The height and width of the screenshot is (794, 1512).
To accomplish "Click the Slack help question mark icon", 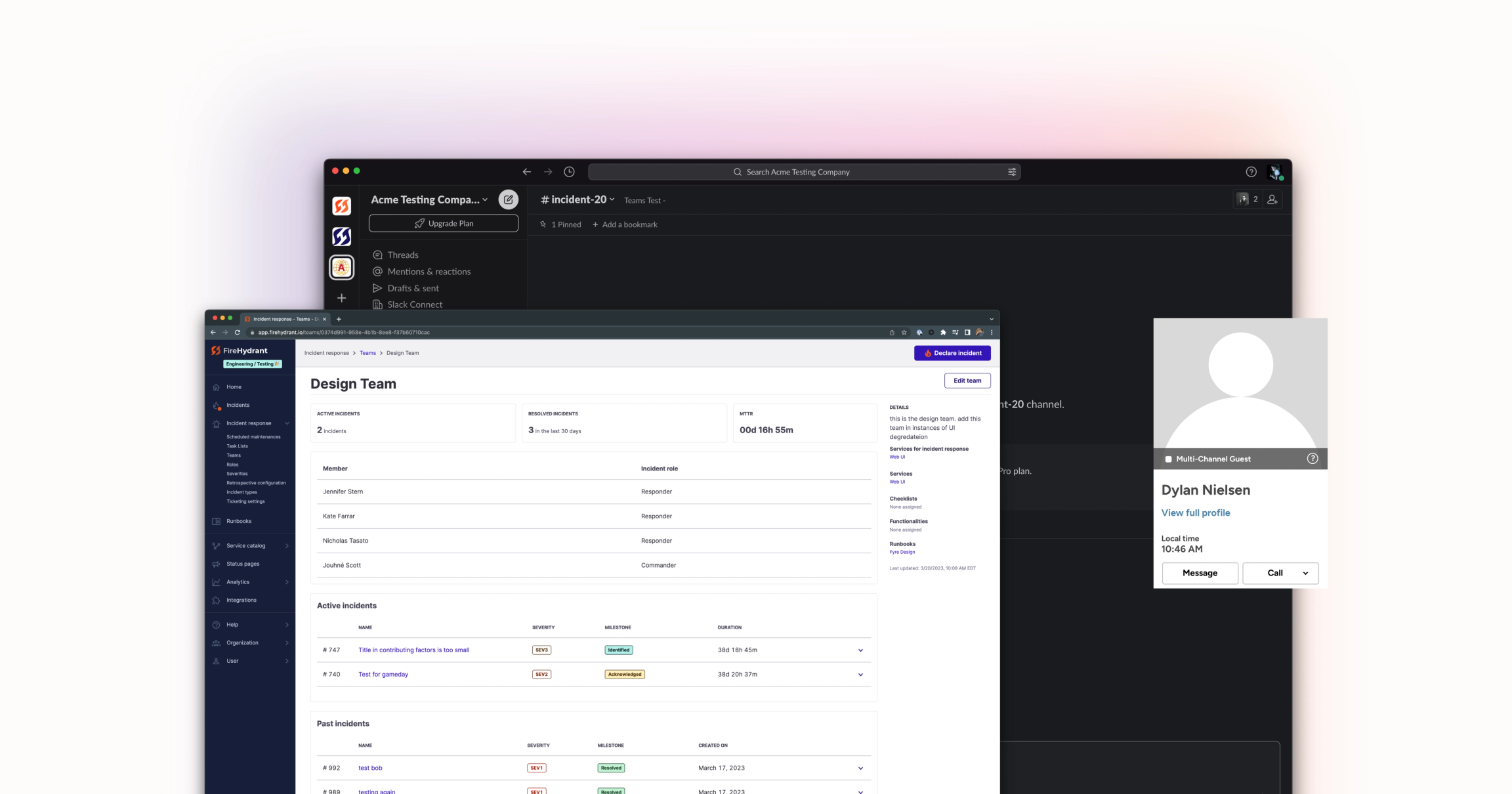I will coord(1251,172).
